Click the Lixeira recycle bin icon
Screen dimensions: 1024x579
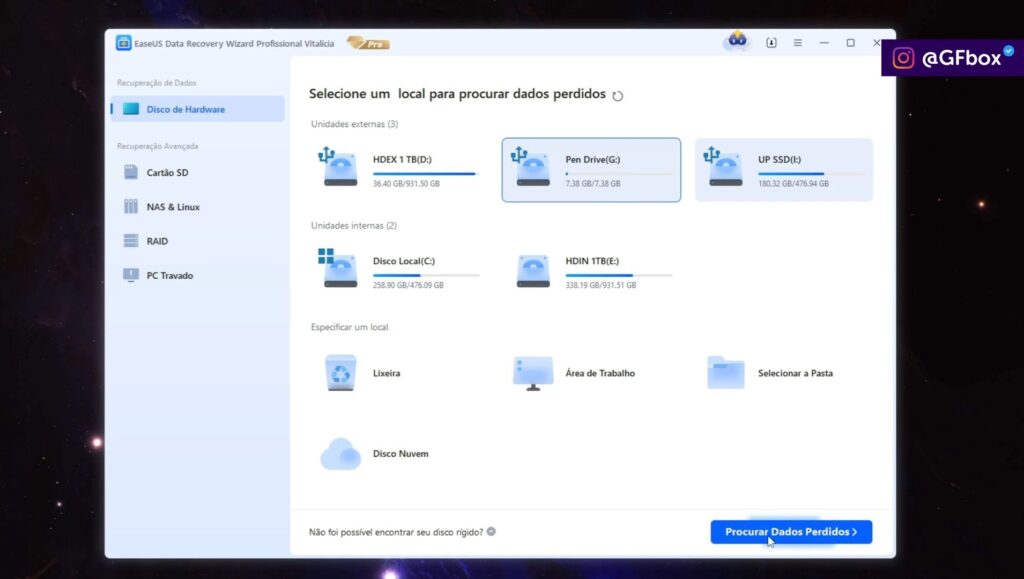(x=340, y=373)
